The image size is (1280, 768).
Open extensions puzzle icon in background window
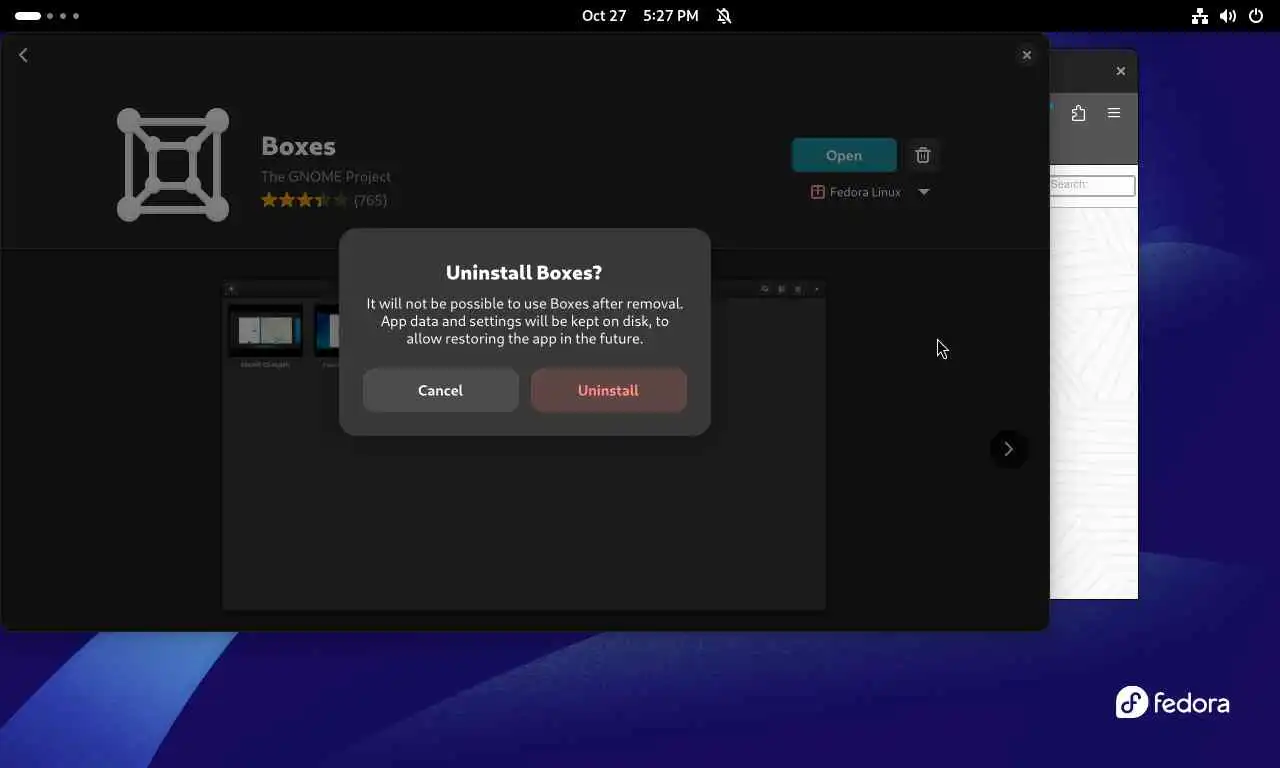click(x=1078, y=113)
